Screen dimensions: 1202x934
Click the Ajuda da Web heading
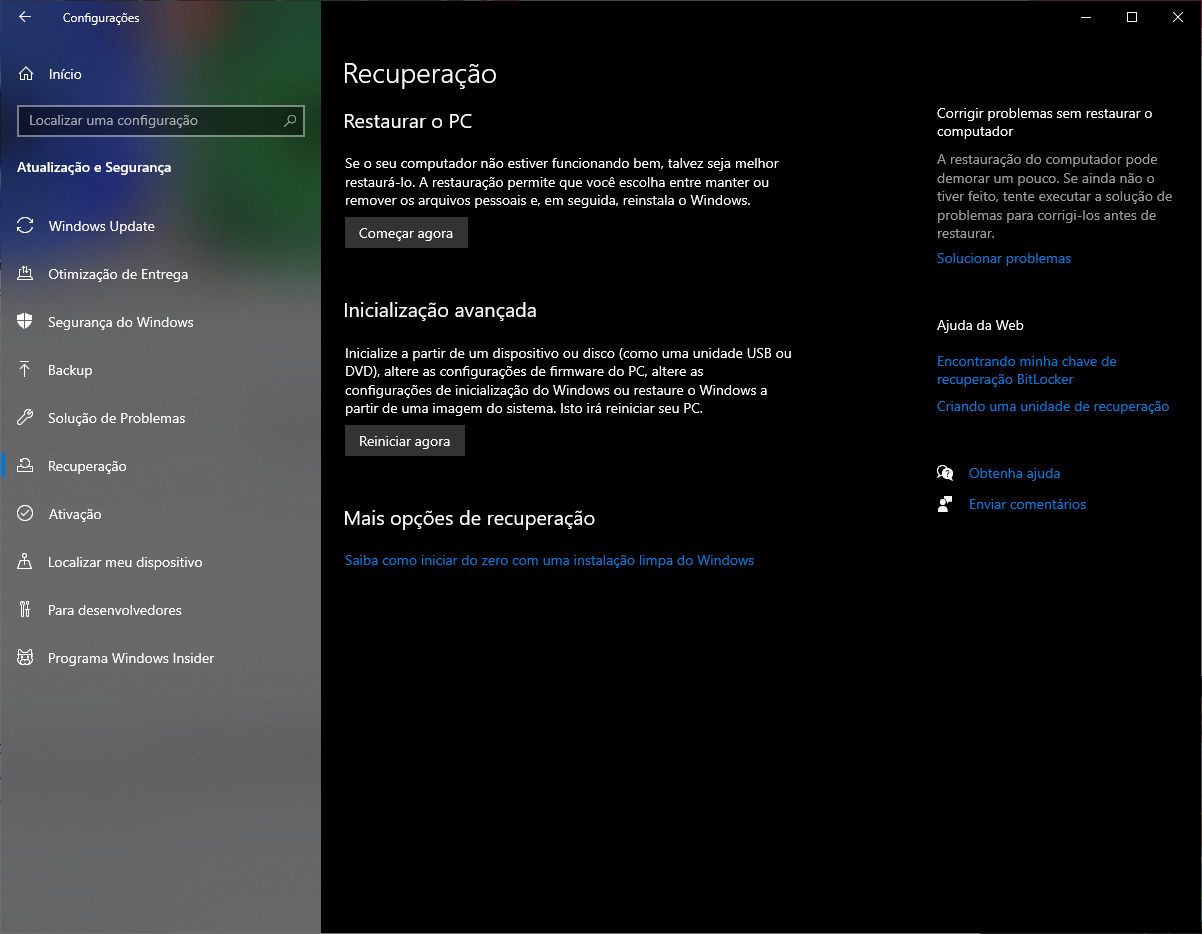(x=980, y=325)
